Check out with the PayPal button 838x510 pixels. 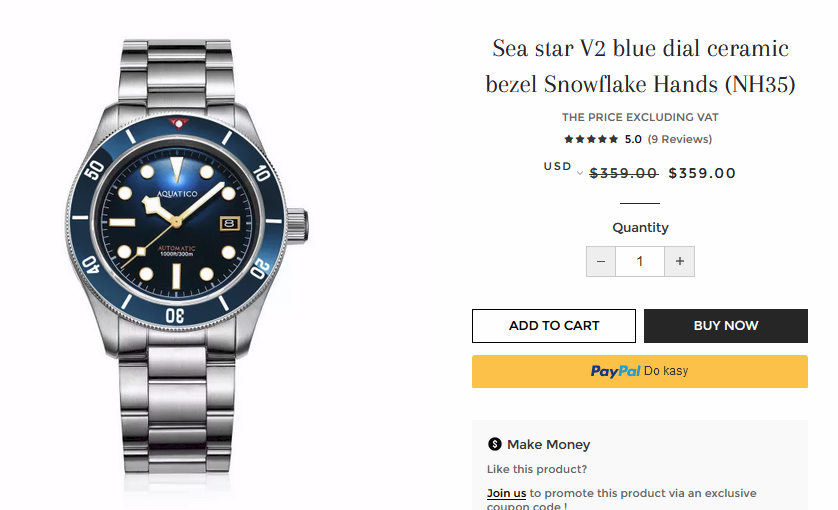639,371
